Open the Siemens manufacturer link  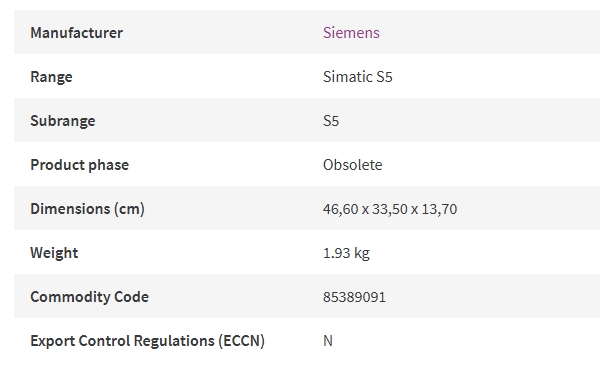(351, 32)
